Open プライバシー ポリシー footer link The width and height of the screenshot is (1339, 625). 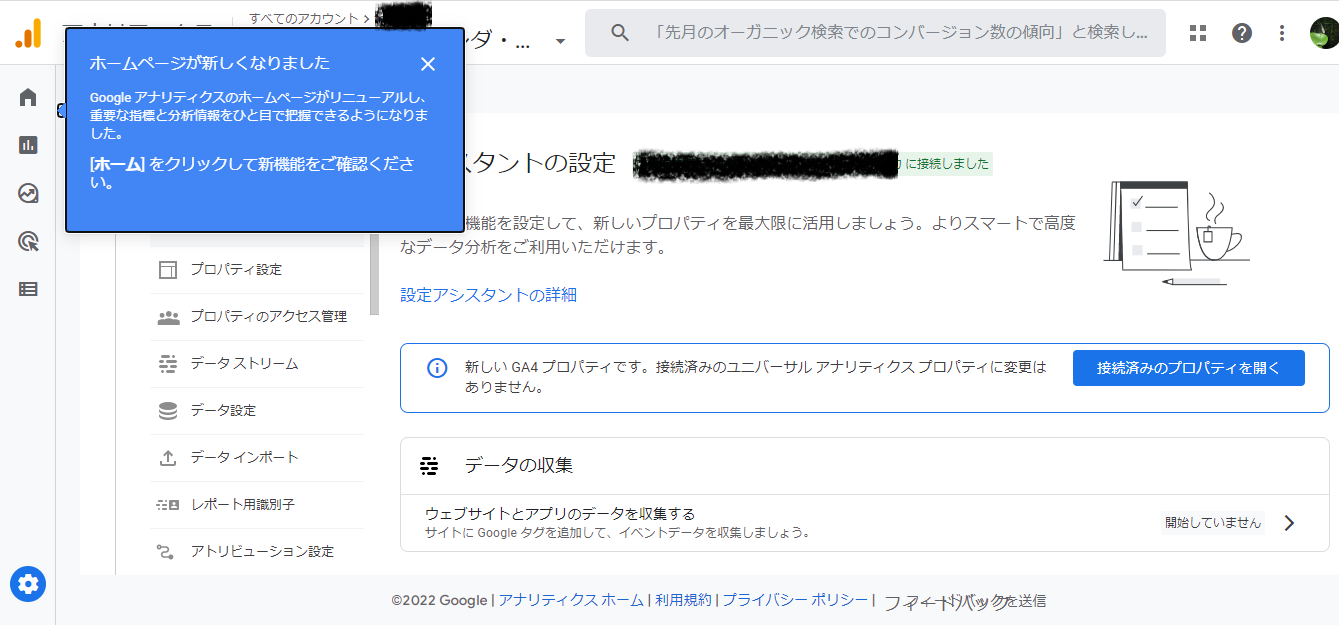[x=795, y=600]
